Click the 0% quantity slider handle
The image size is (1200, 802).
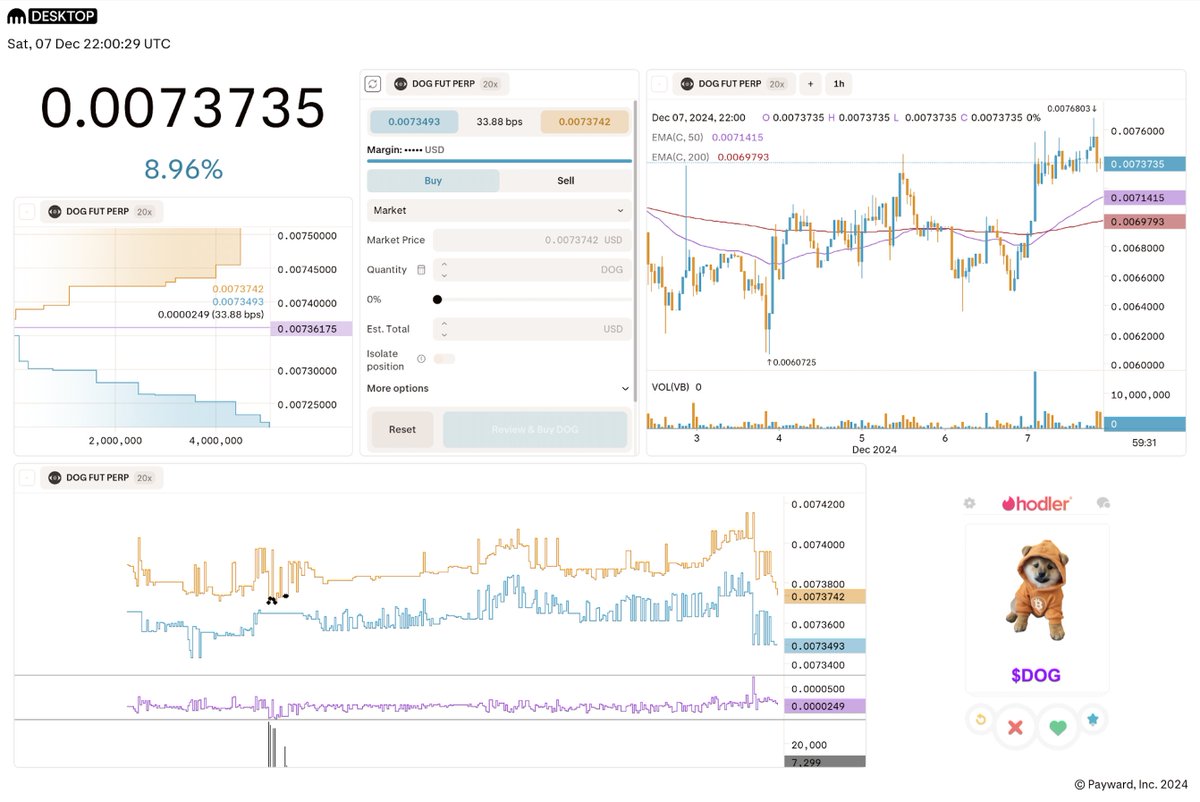click(438, 299)
